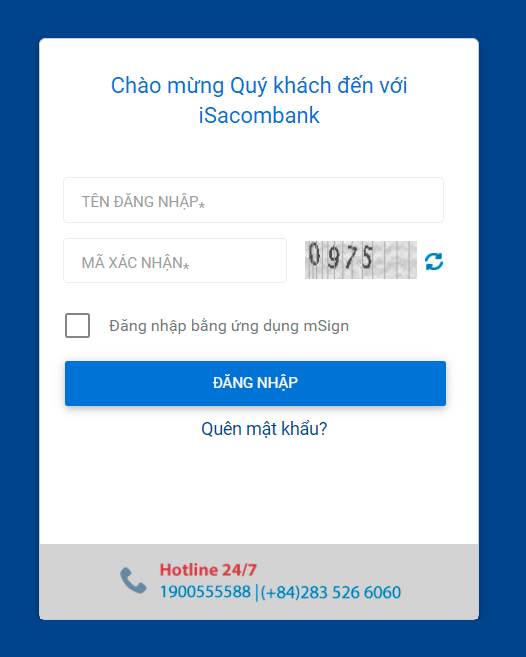The width and height of the screenshot is (526, 657).
Task: Click the 'Chào mừng Quý khách đến với' heading
Action: pyautogui.click(x=259, y=86)
